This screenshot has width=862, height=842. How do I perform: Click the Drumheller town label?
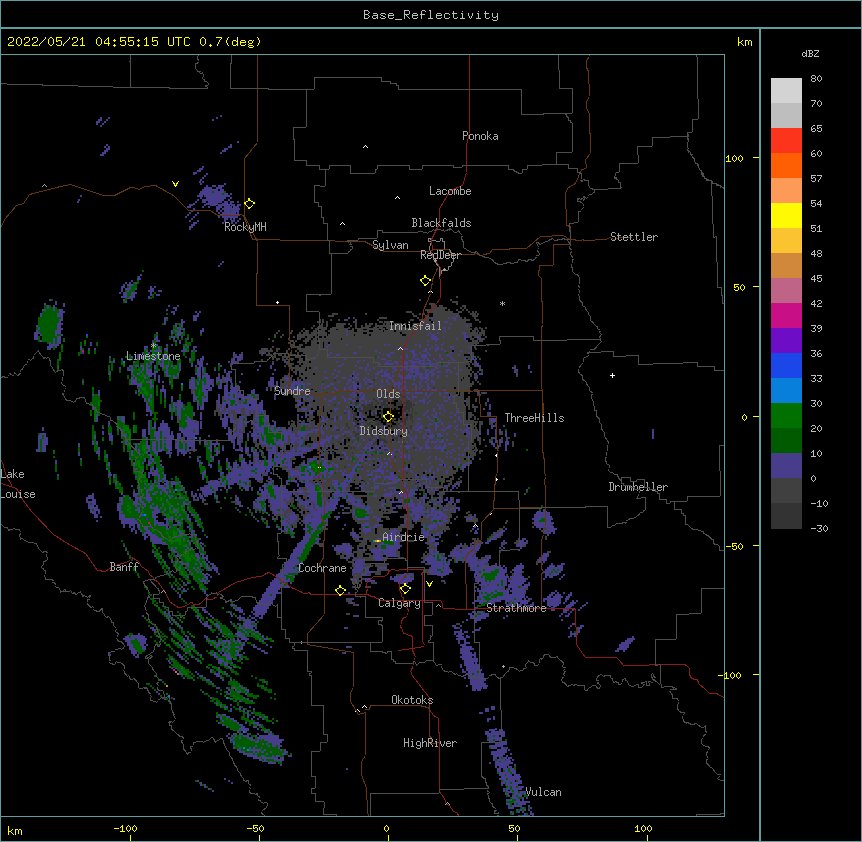(638, 487)
